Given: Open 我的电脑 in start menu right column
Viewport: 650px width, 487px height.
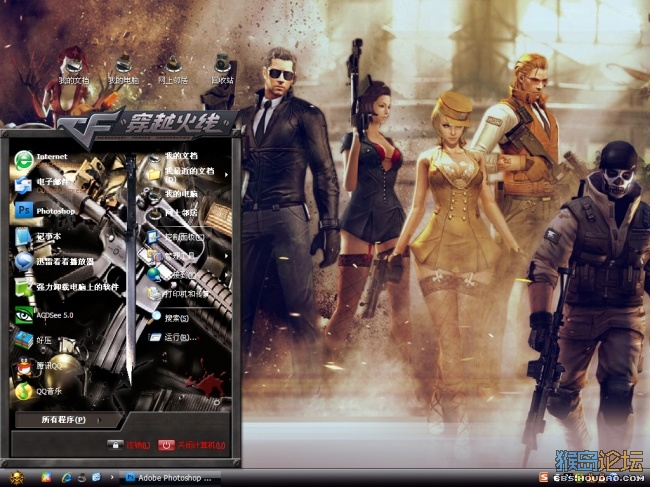Looking at the screenshot, I should pos(174,194).
